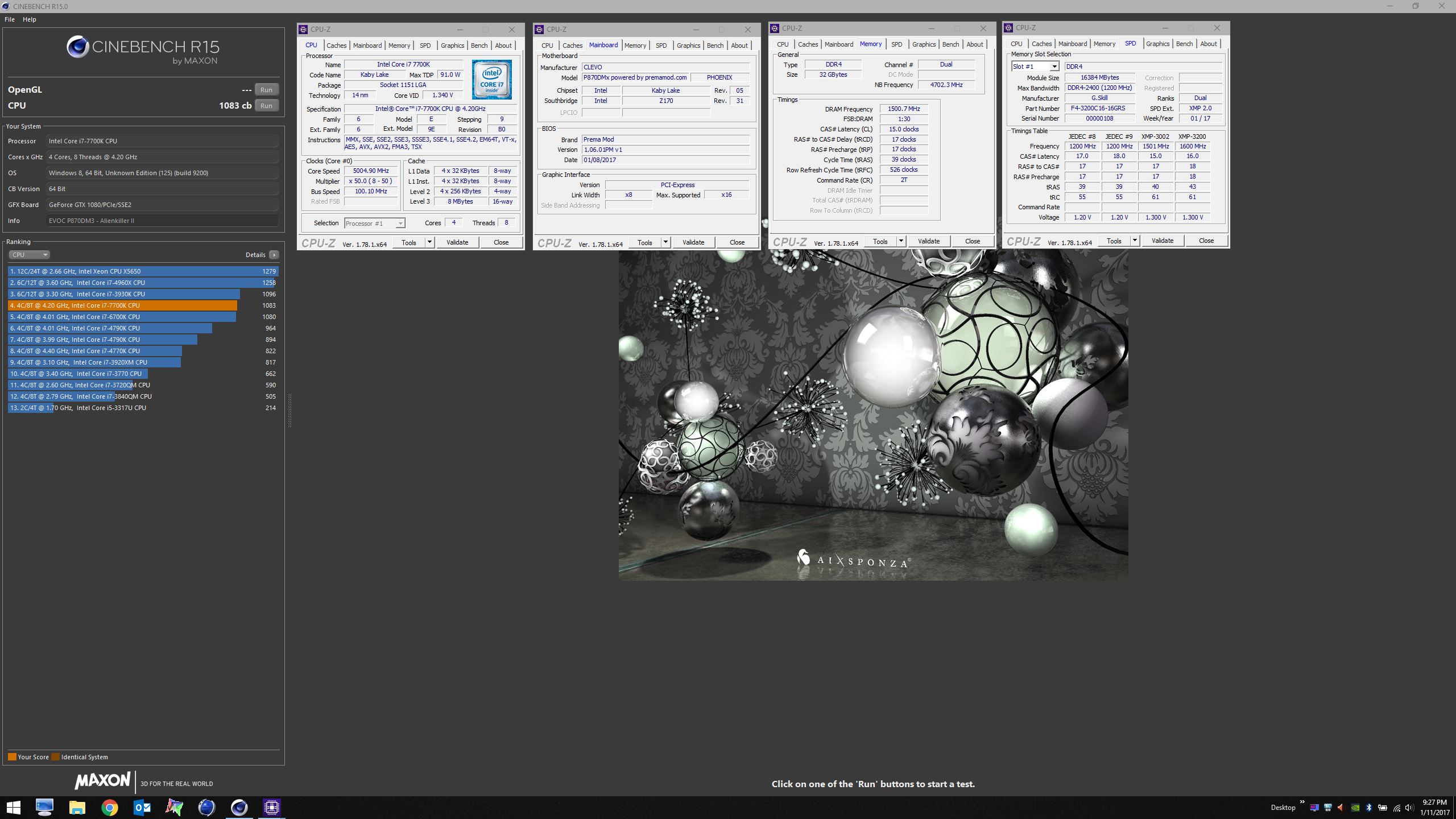Select the i5-3317U ranking row
This screenshot has width=1456, height=819.
pos(143,408)
